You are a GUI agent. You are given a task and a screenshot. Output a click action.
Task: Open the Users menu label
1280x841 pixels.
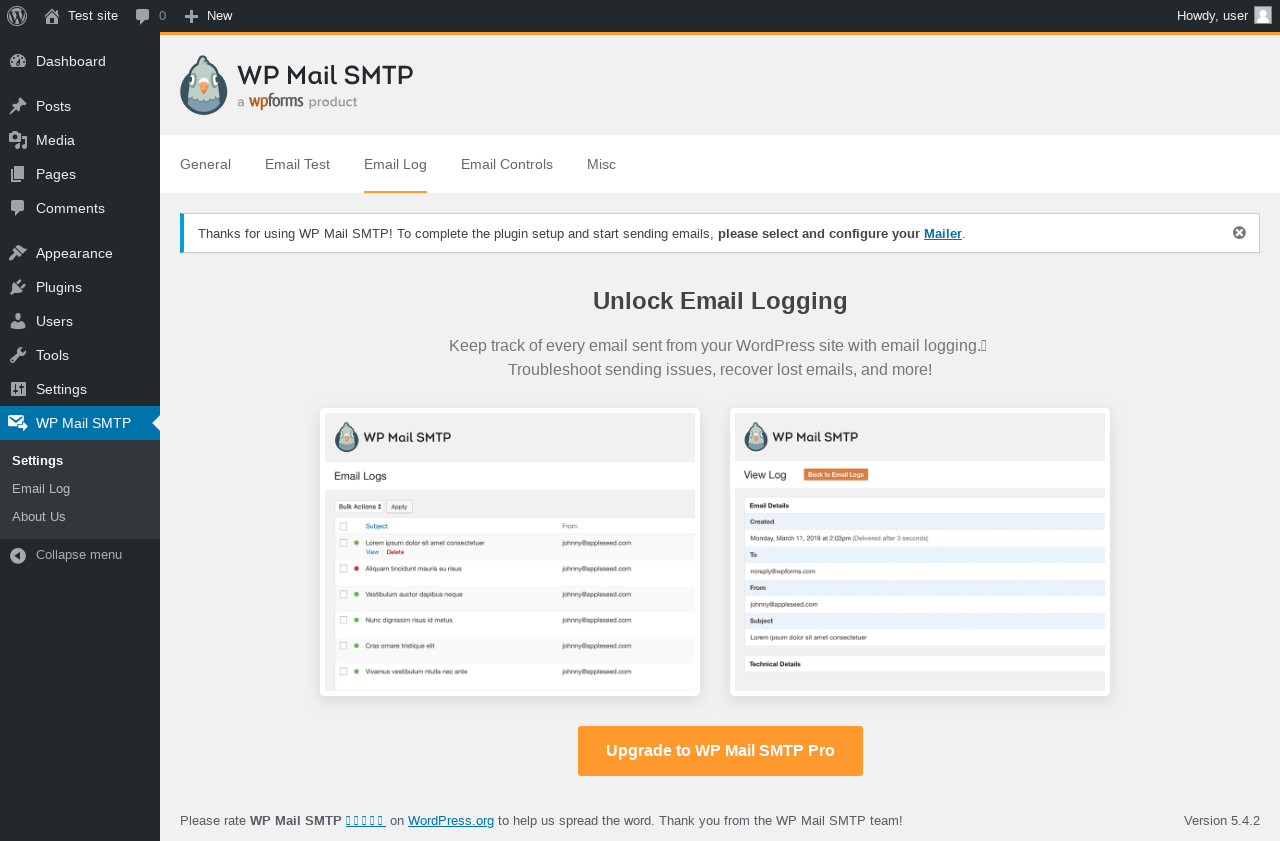pyautogui.click(x=54, y=321)
